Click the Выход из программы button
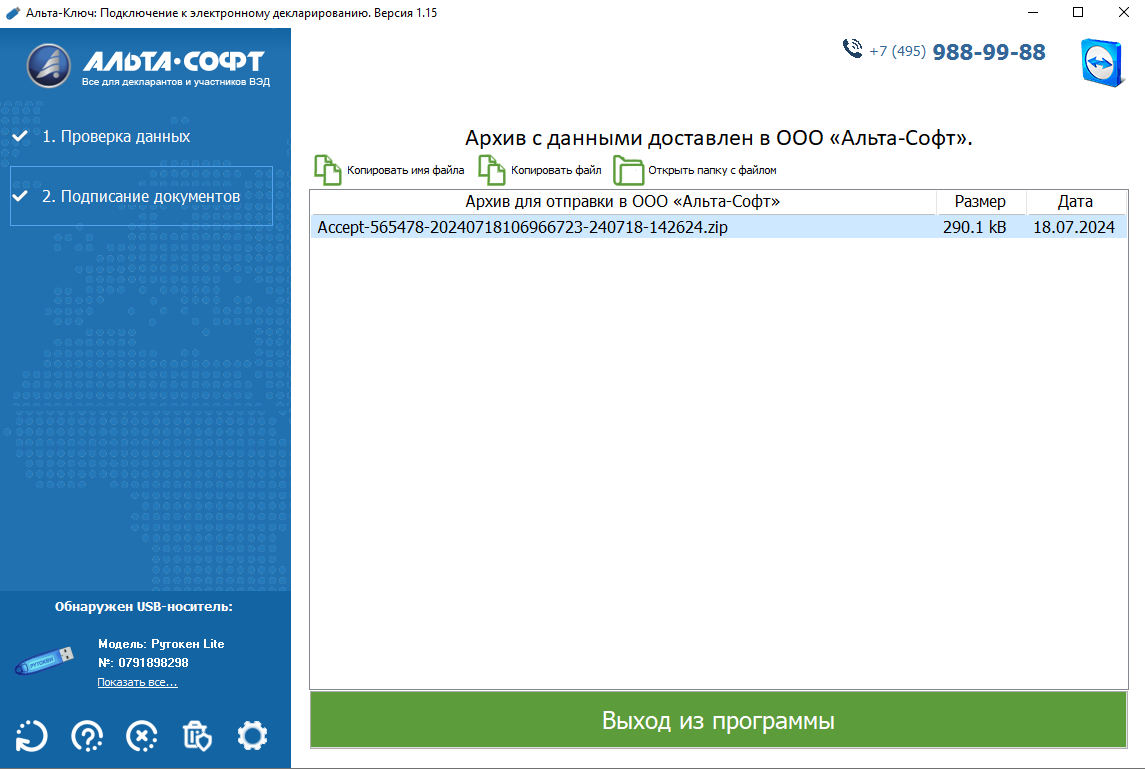Viewport: 1145px width, 769px height. coord(719,720)
